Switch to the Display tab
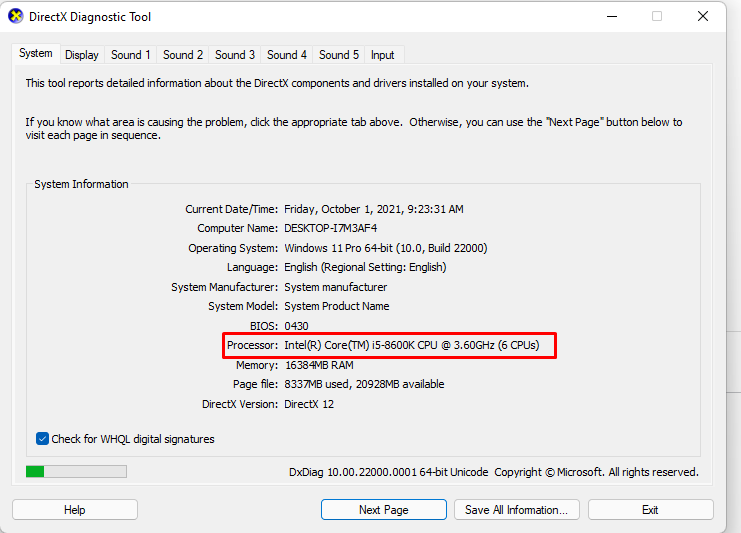Screen dimensions: 741x533 82,55
